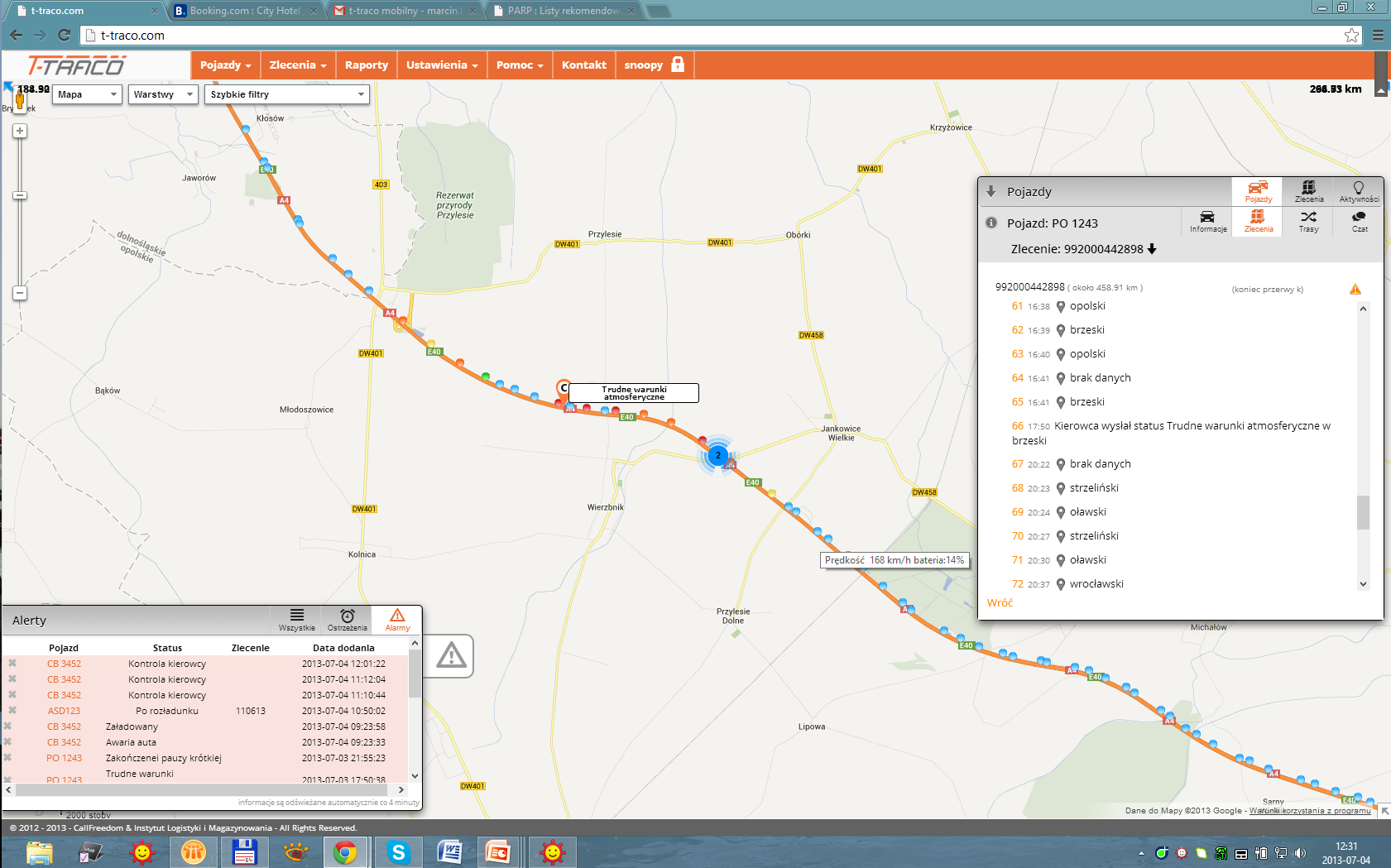
Task: Switch to PARP Listy rekomendowanych tab
Action: tap(564, 11)
